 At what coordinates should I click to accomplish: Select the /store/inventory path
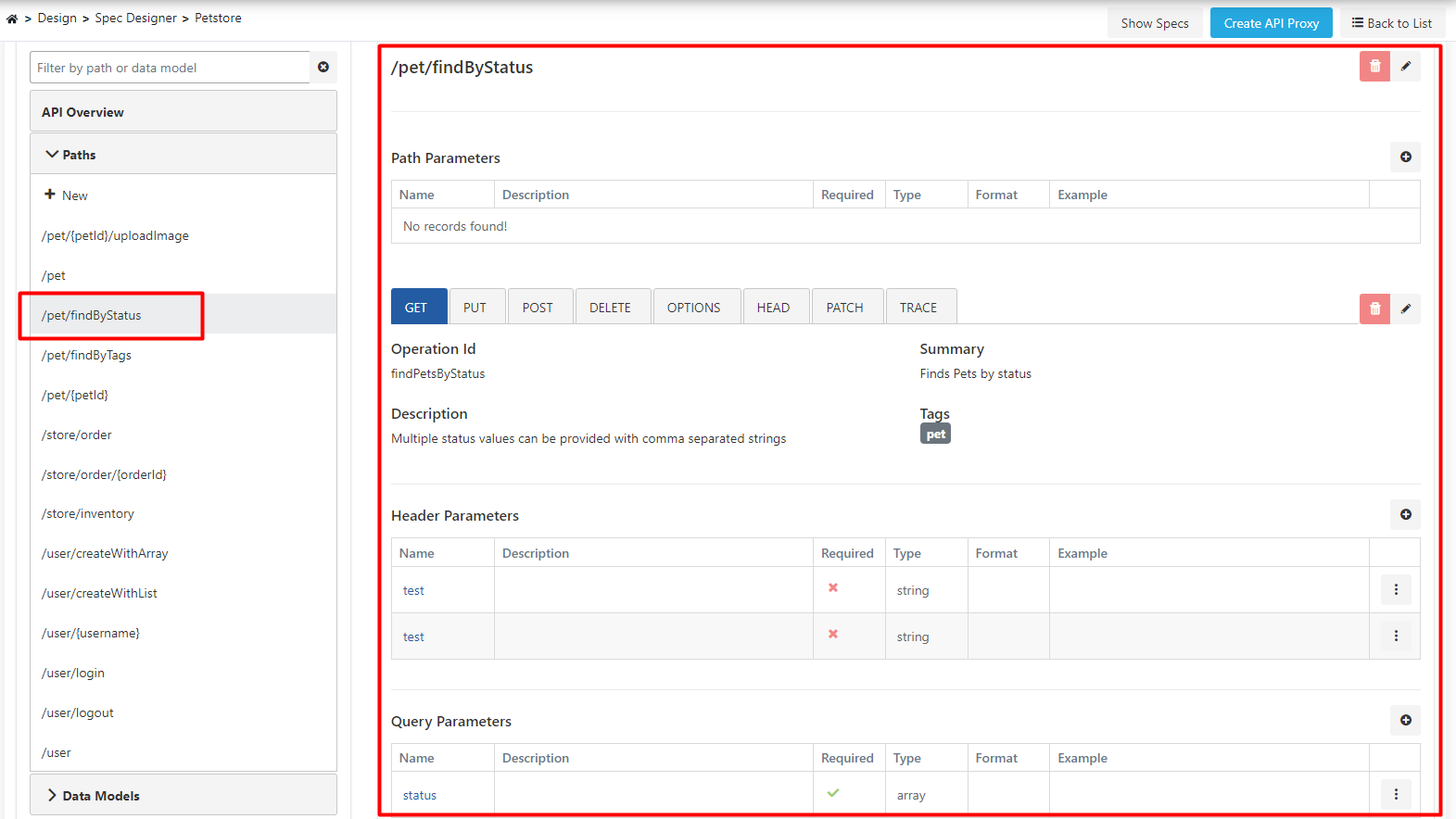click(88, 513)
